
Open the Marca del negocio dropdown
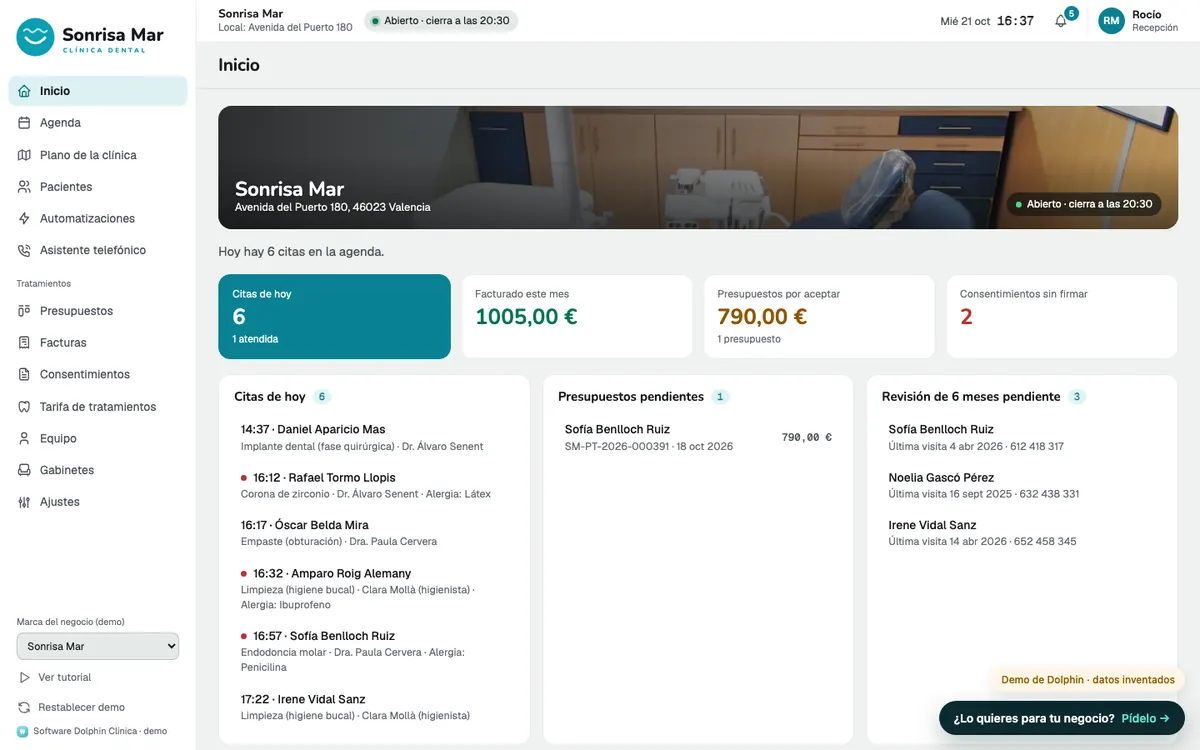click(x=98, y=646)
